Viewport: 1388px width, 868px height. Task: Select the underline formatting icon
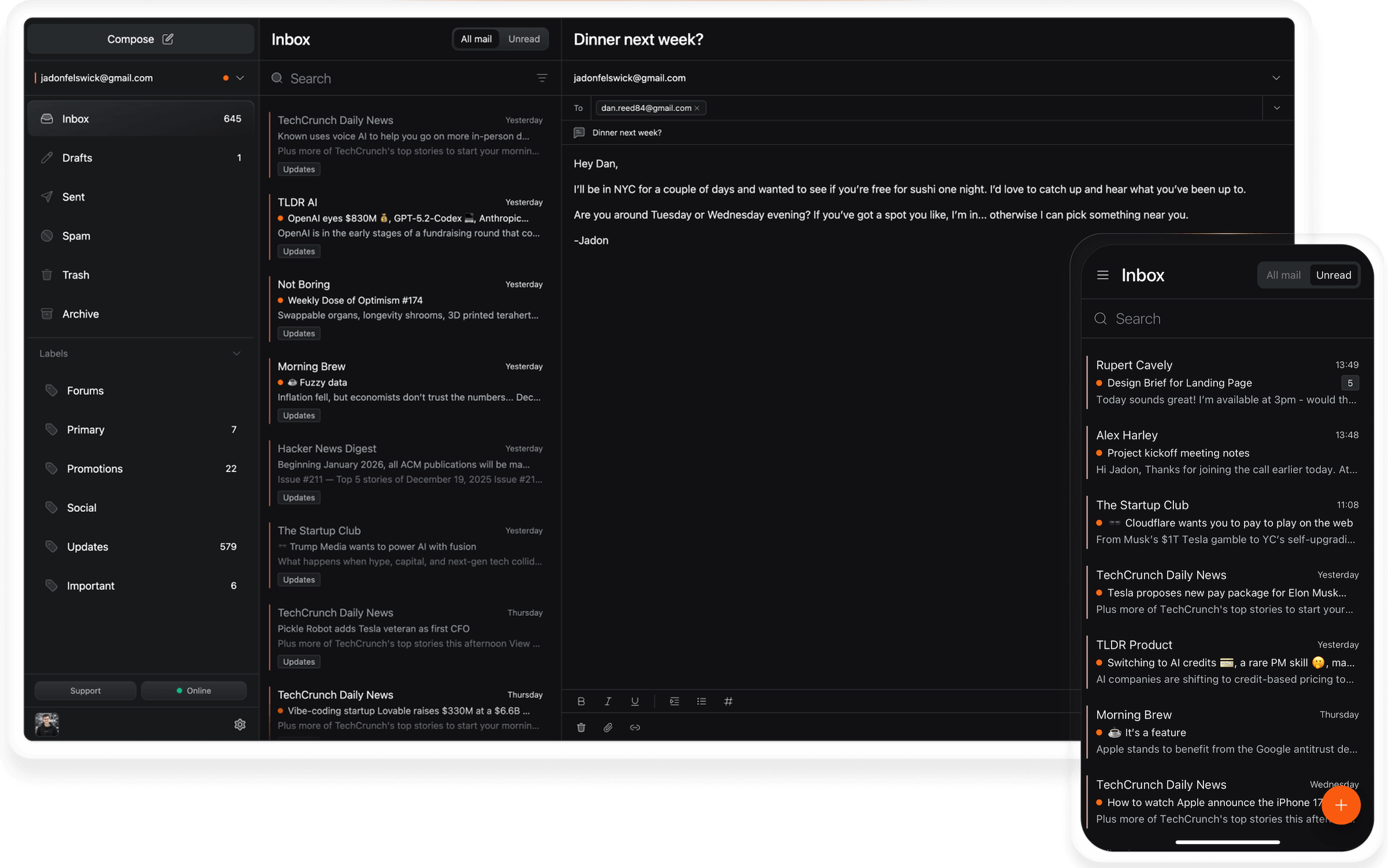[x=634, y=701]
